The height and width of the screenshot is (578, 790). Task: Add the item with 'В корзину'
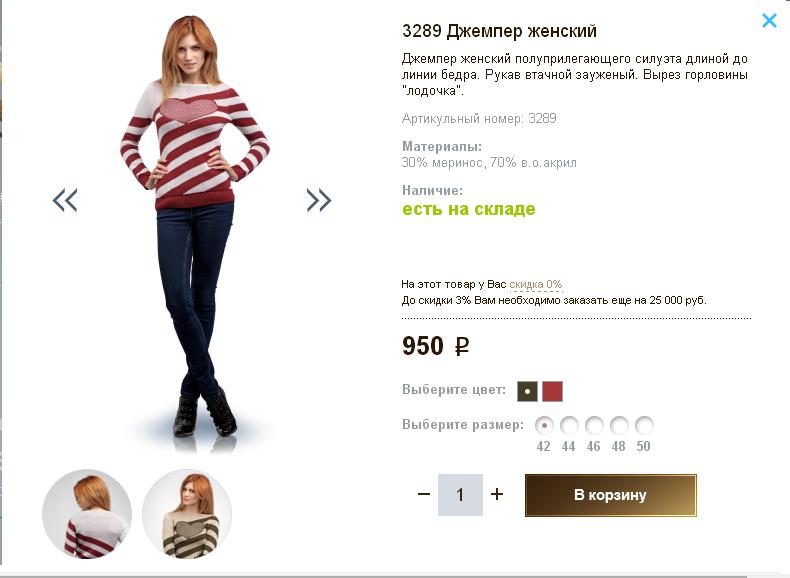click(610, 495)
